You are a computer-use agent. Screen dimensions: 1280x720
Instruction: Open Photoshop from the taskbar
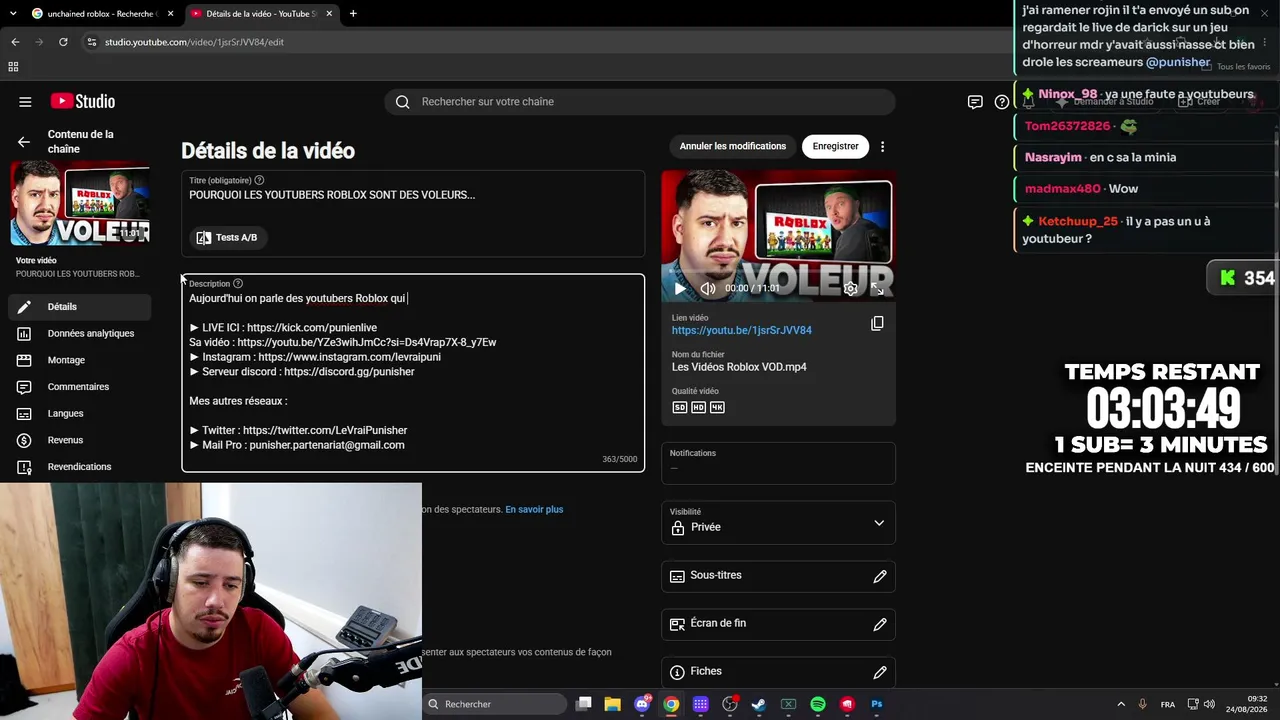tap(877, 704)
